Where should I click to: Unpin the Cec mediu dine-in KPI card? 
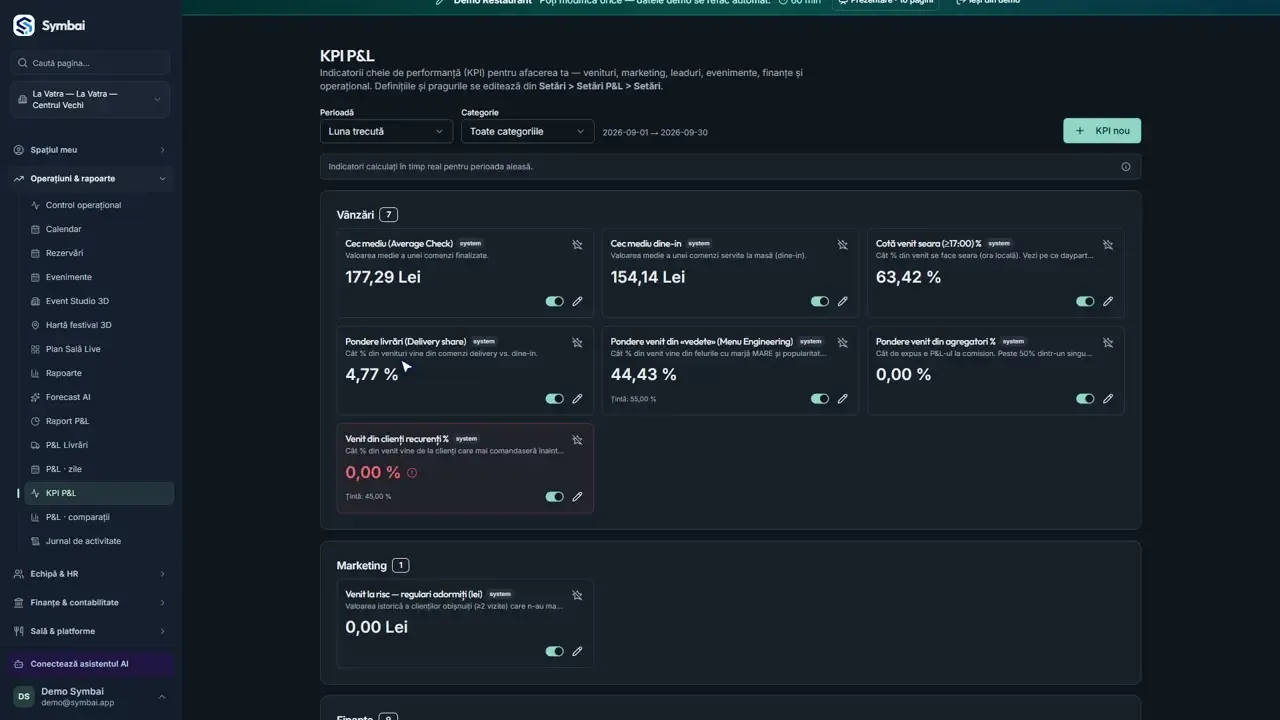coord(842,244)
